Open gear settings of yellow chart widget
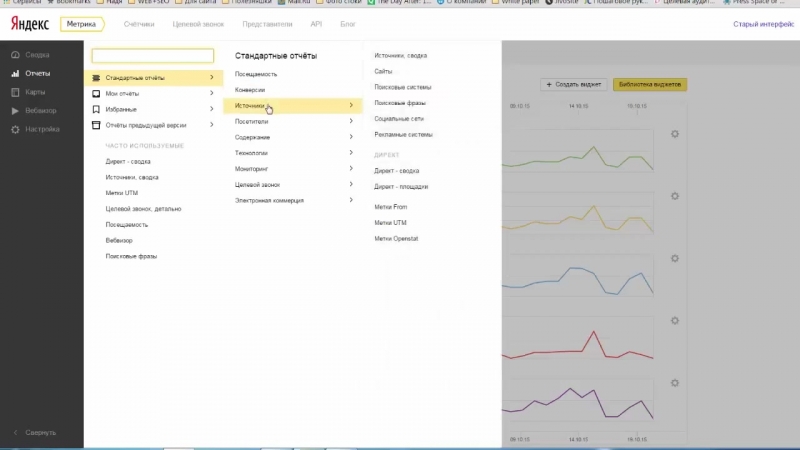This screenshot has height=450, width=800. [x=675, y=196]
